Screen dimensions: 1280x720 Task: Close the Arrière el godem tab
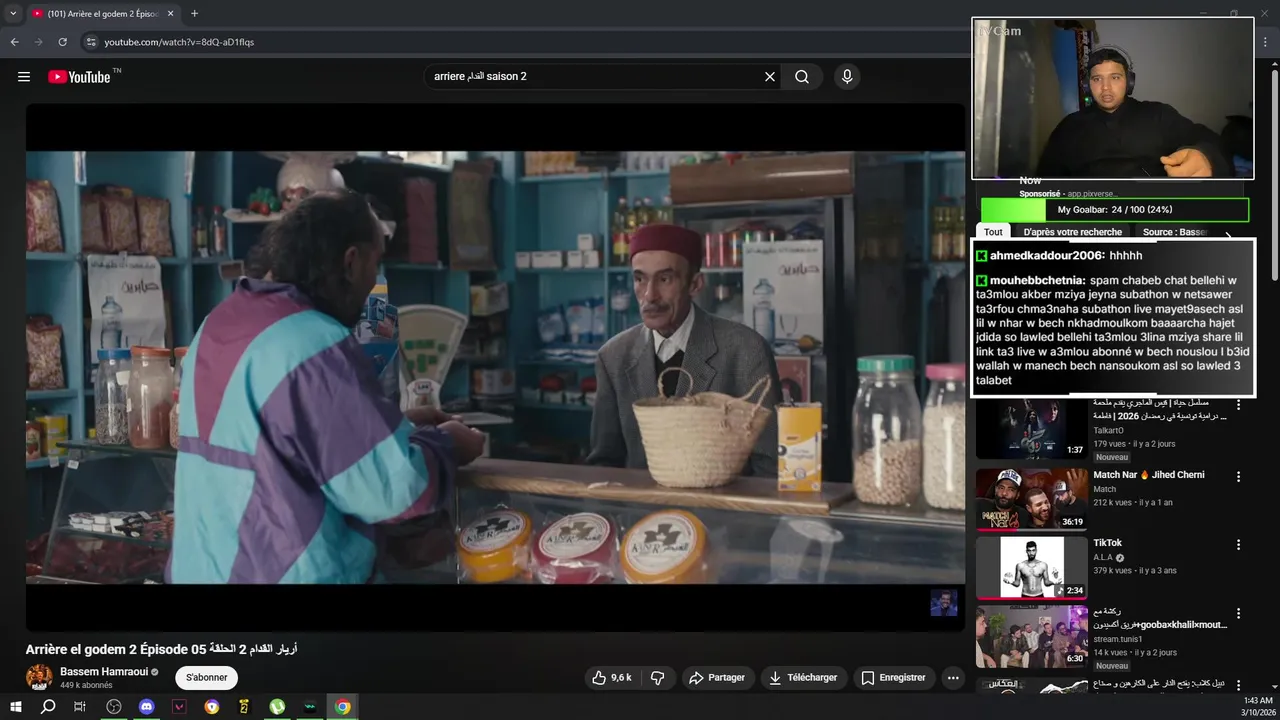tap(170, 14)
